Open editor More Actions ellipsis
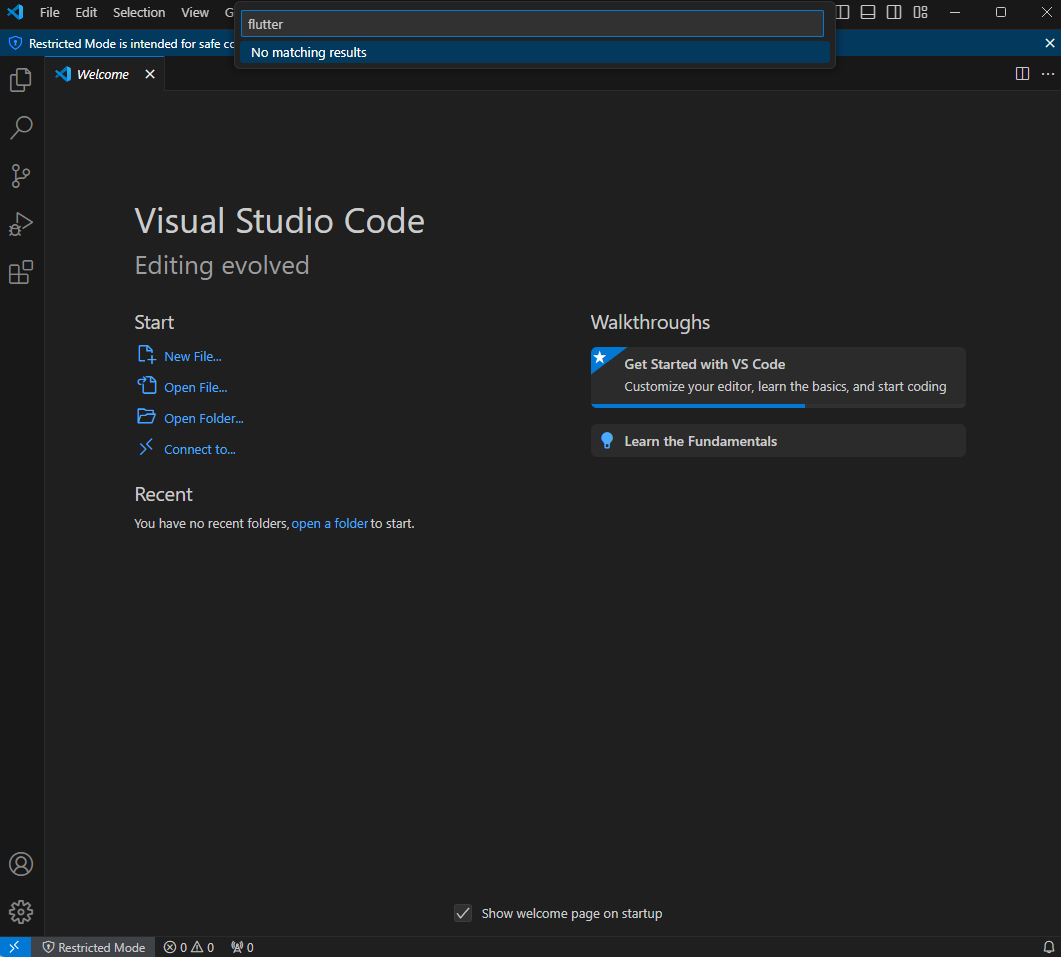Viewport: 1061px width, 957px height. point(1047,74)
